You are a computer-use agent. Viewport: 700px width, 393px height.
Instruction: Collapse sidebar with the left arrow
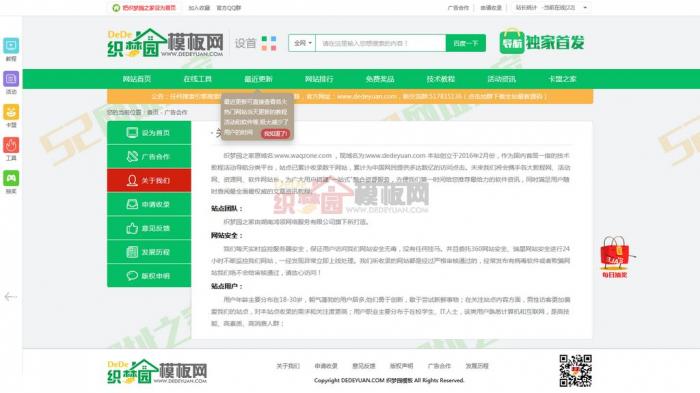(x=11, y=297)
